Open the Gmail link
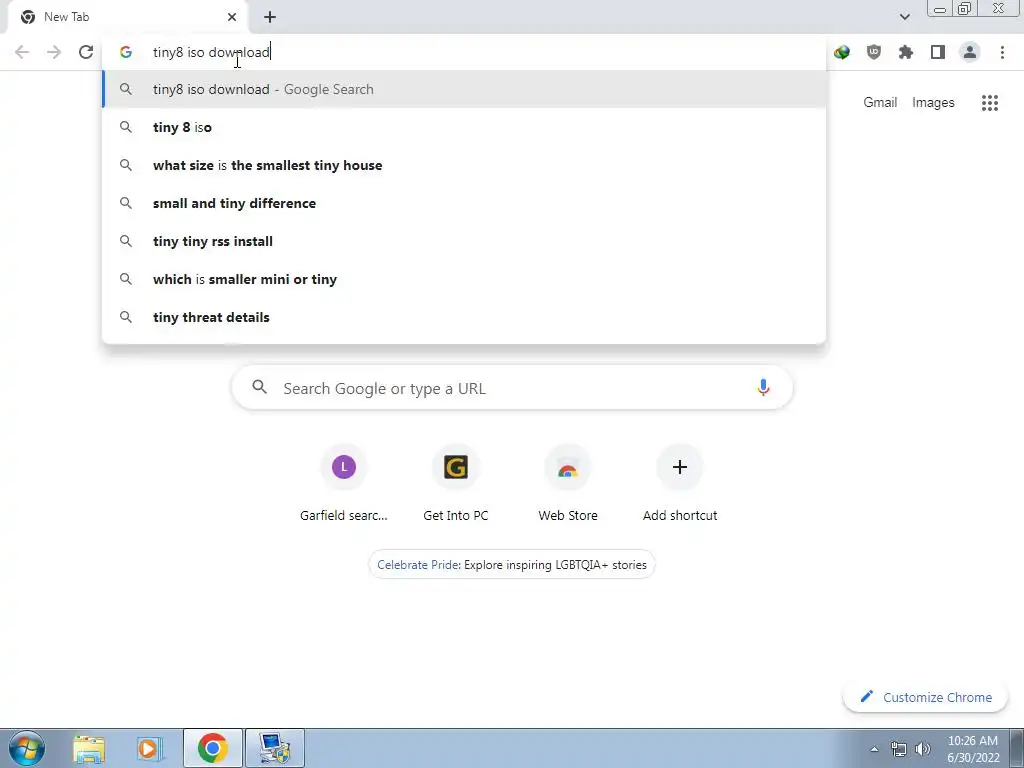Image resolution: width=1024 pixels, height=768 pixels. pyautogui.click(x=880, y=103)
